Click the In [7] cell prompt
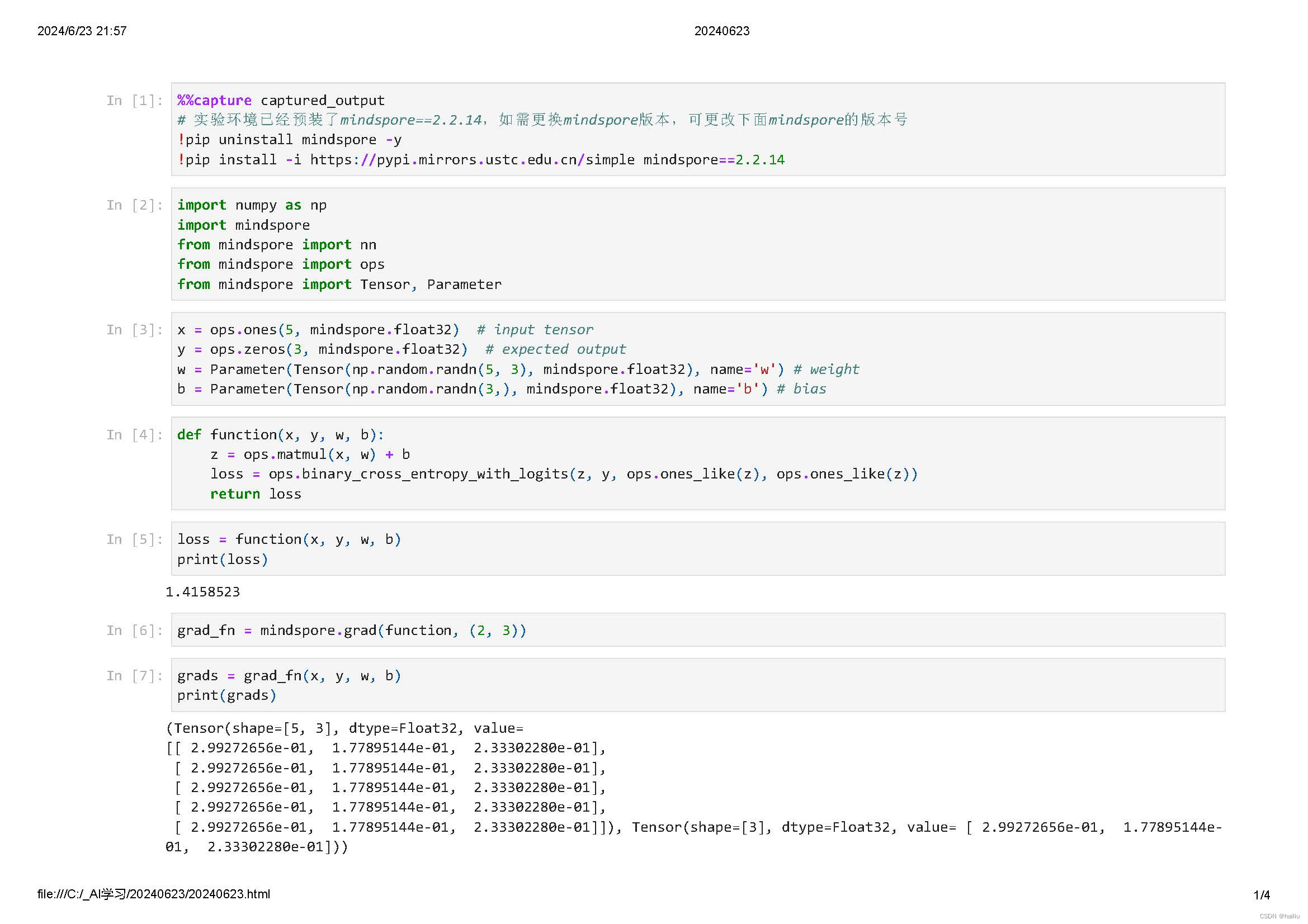This screenshot has width=1308, height=924. click(134, 676)
